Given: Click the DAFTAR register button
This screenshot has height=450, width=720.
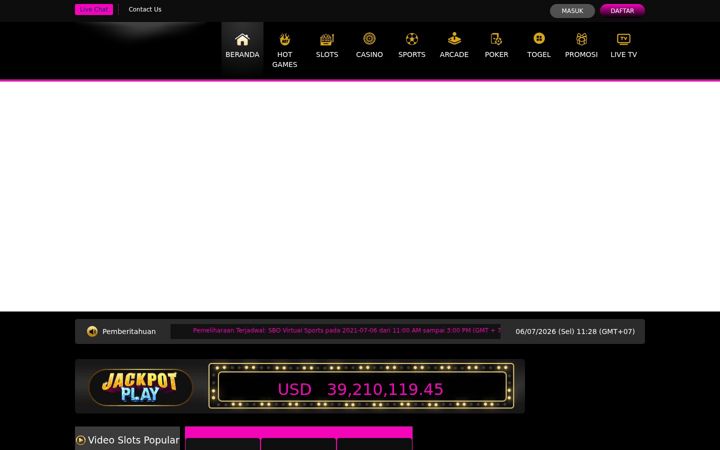Looking at the screenshot, I should click(622, 11).
